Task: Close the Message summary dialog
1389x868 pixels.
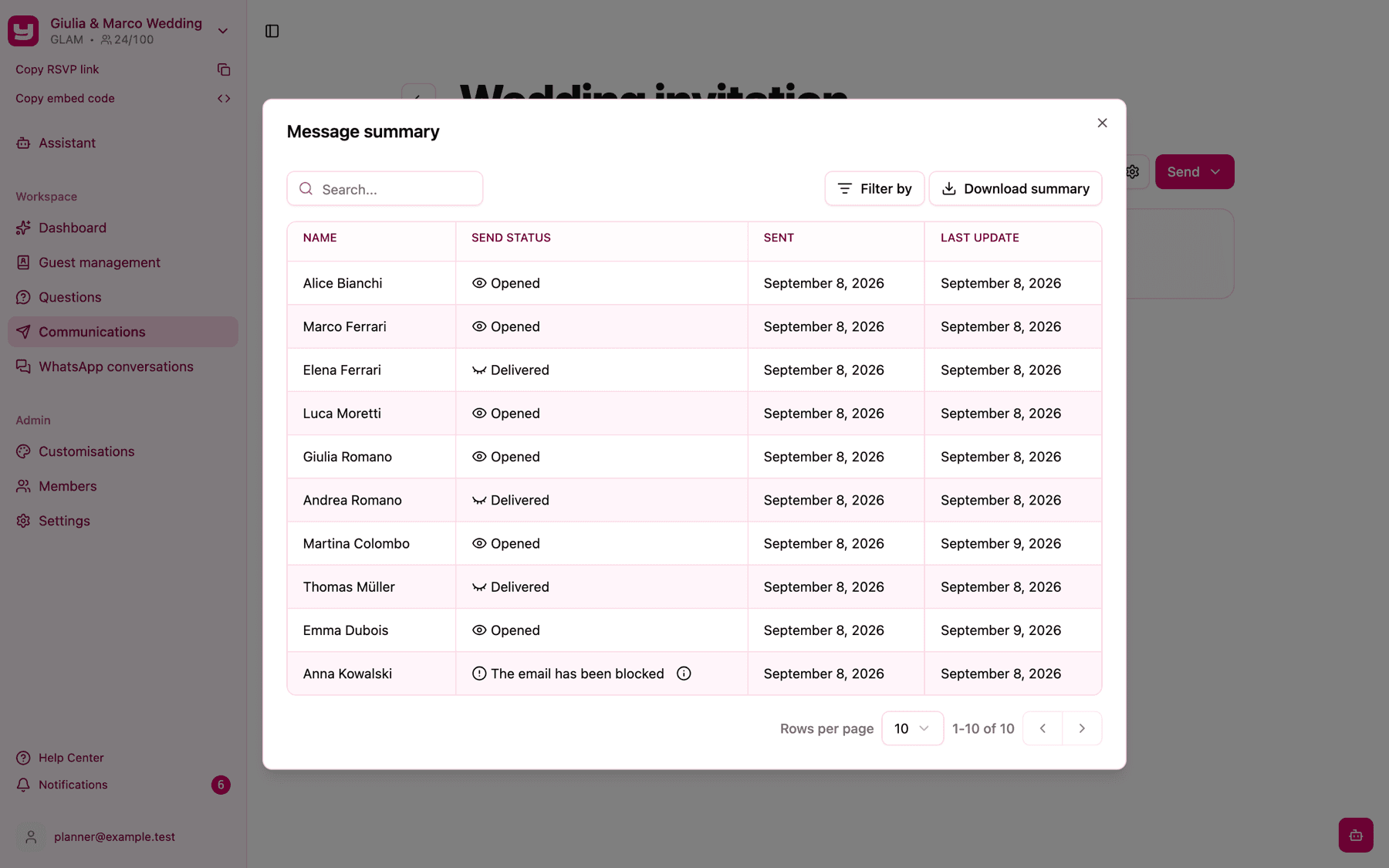Action: click(x=1102, y=123)
